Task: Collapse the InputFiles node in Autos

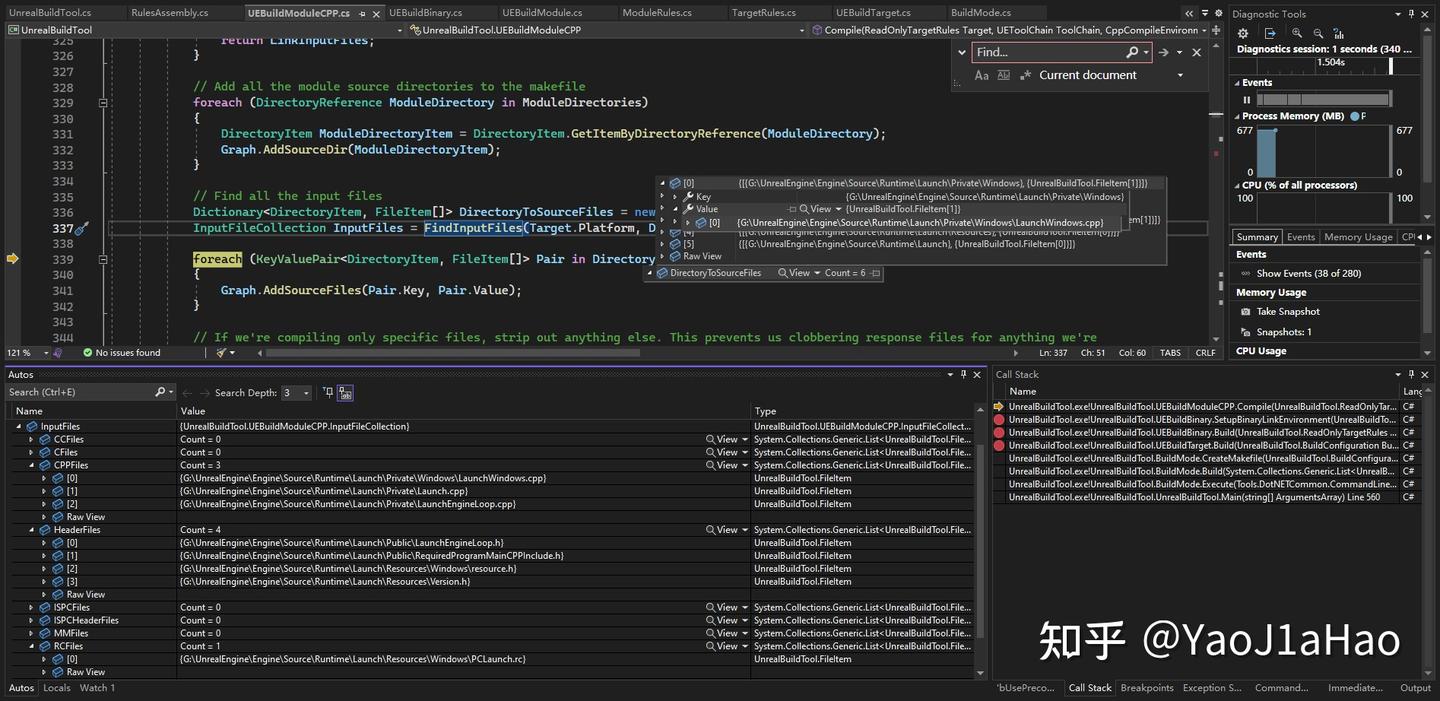Action: [20, 425]
